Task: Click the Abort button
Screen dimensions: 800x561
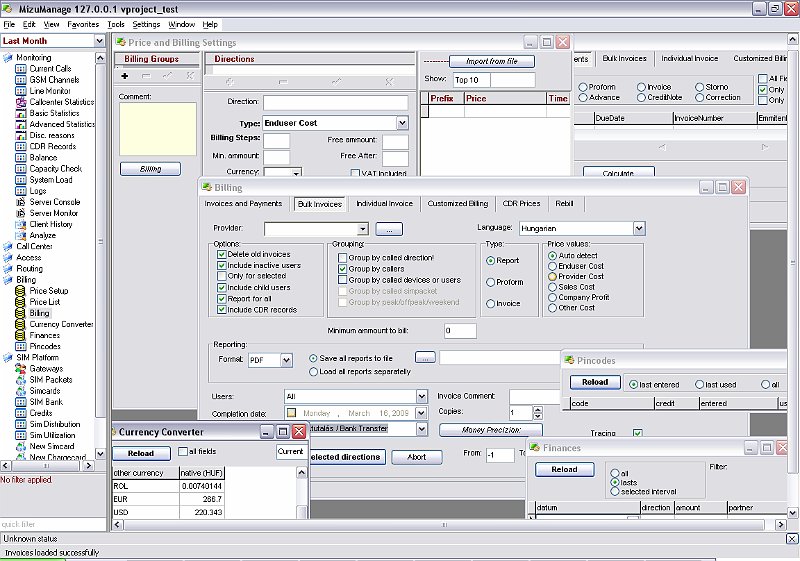Action: click(416, 457)
